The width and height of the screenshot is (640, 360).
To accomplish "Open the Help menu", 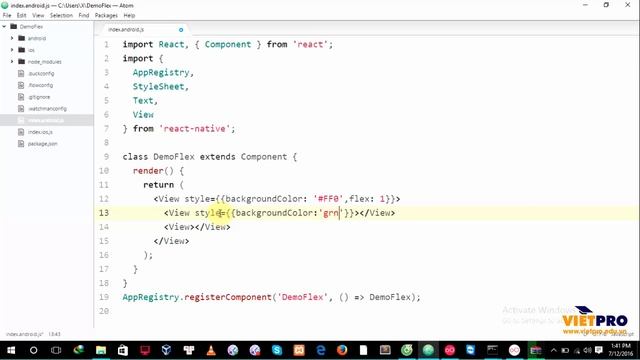I will pyautogui.click(x=129, y=16).
